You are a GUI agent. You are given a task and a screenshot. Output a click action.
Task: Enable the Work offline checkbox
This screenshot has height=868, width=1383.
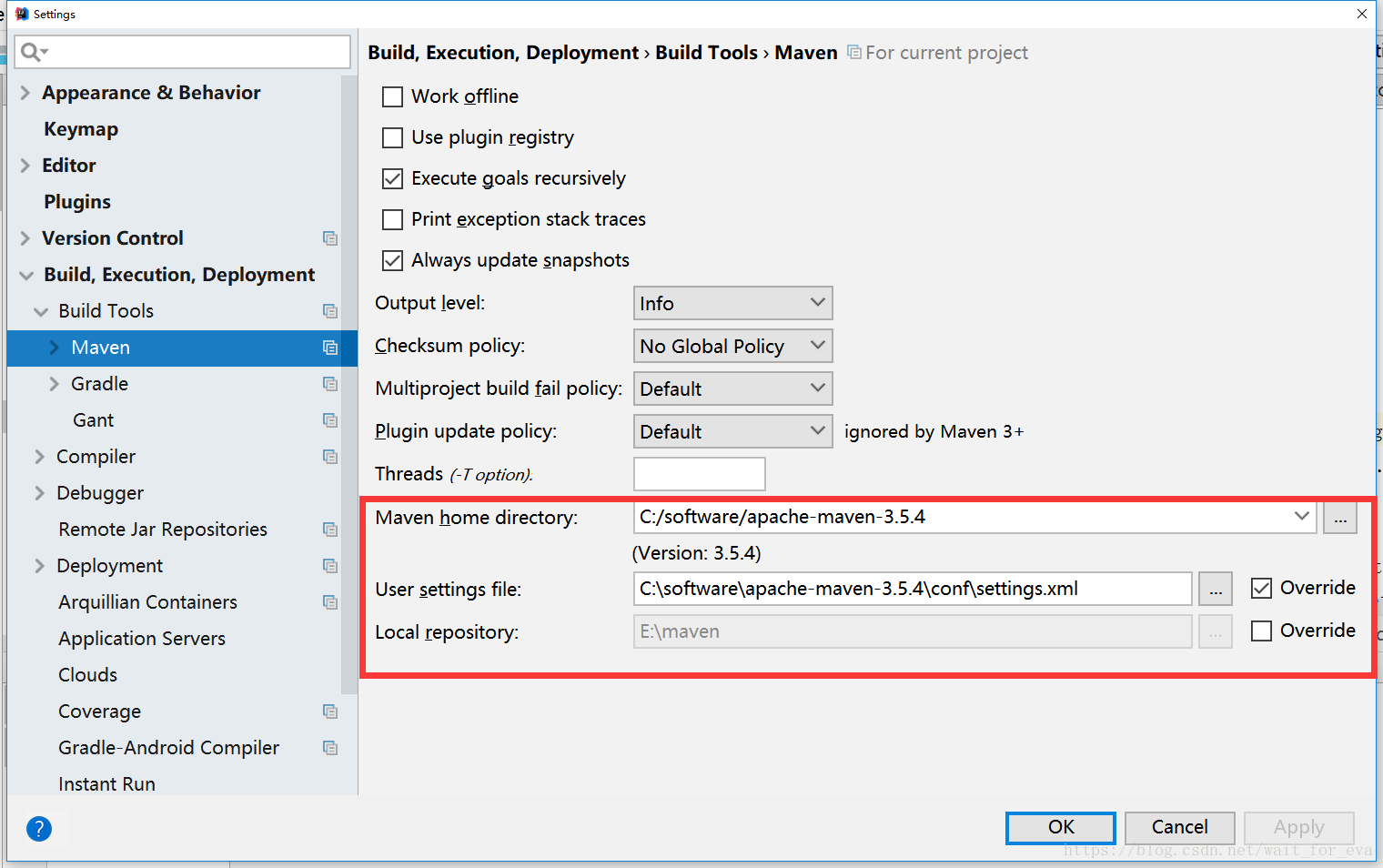(x=392, y=96)
